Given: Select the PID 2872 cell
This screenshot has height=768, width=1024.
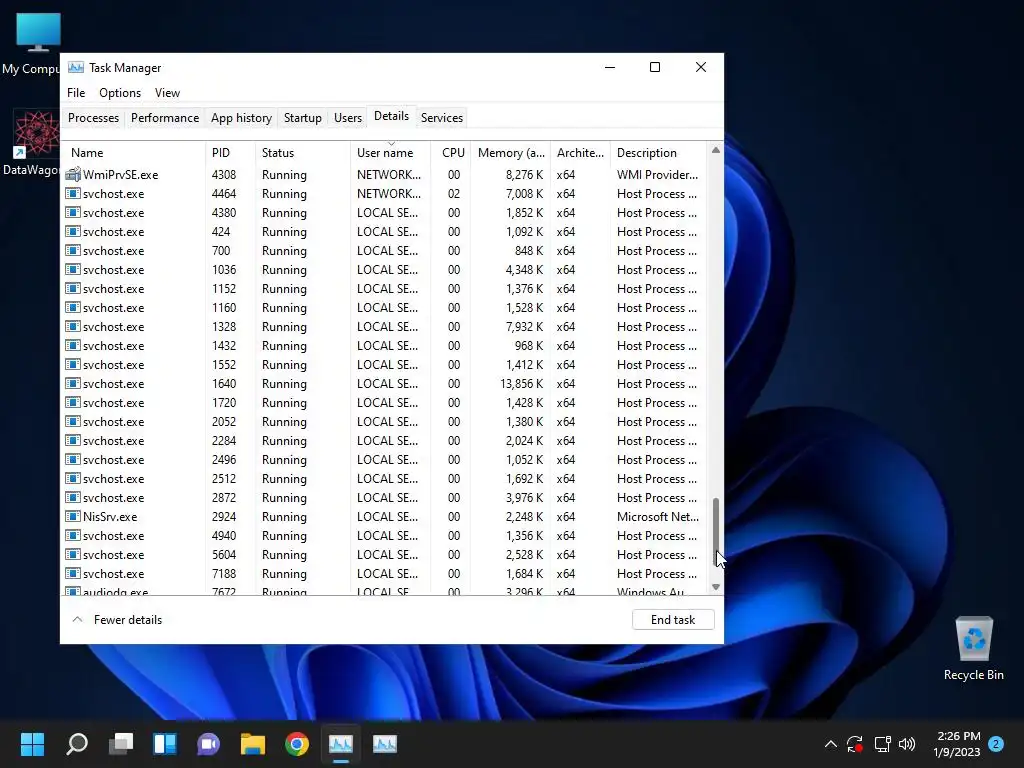Looking at the screenshot, I should point(224,498).
